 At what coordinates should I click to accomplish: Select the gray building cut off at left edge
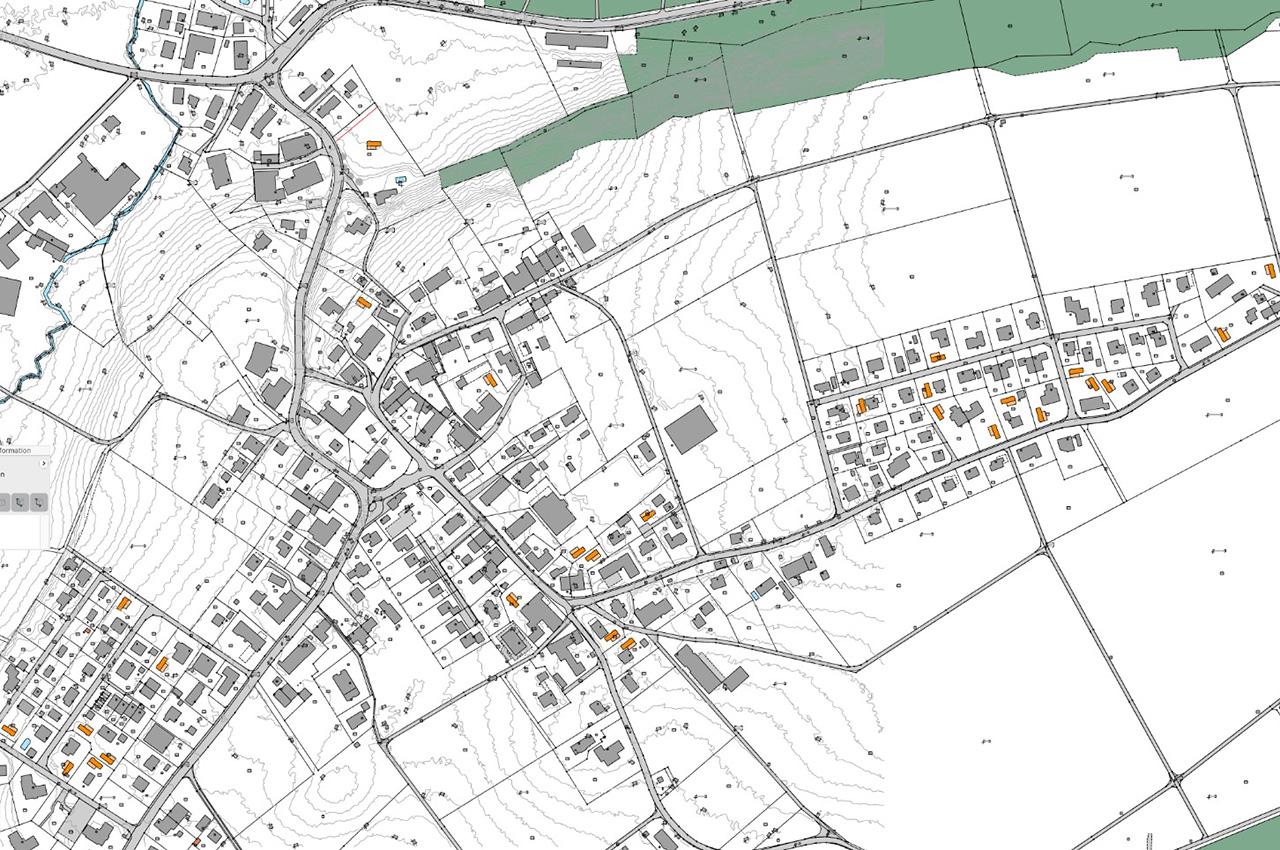pyautogui.click(x=8, y=296)
